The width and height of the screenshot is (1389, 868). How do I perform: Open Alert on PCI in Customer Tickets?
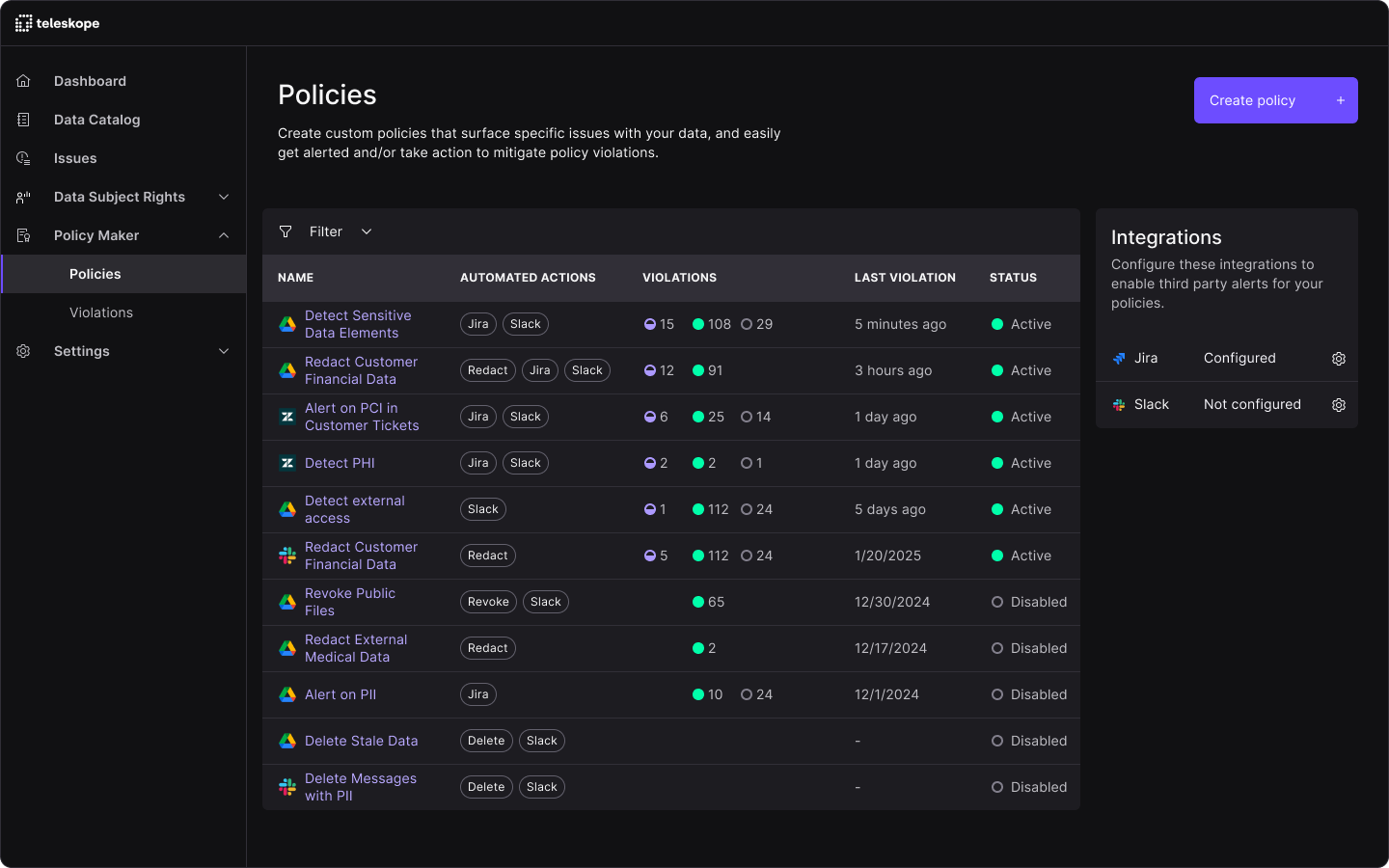pos(362,417)
